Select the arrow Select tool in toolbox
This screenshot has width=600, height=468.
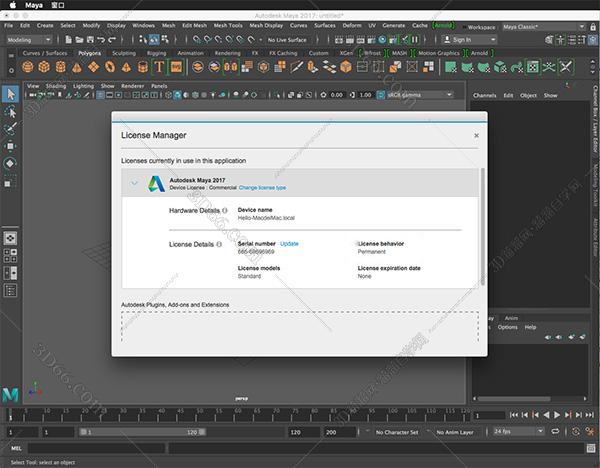click(10, 94)
